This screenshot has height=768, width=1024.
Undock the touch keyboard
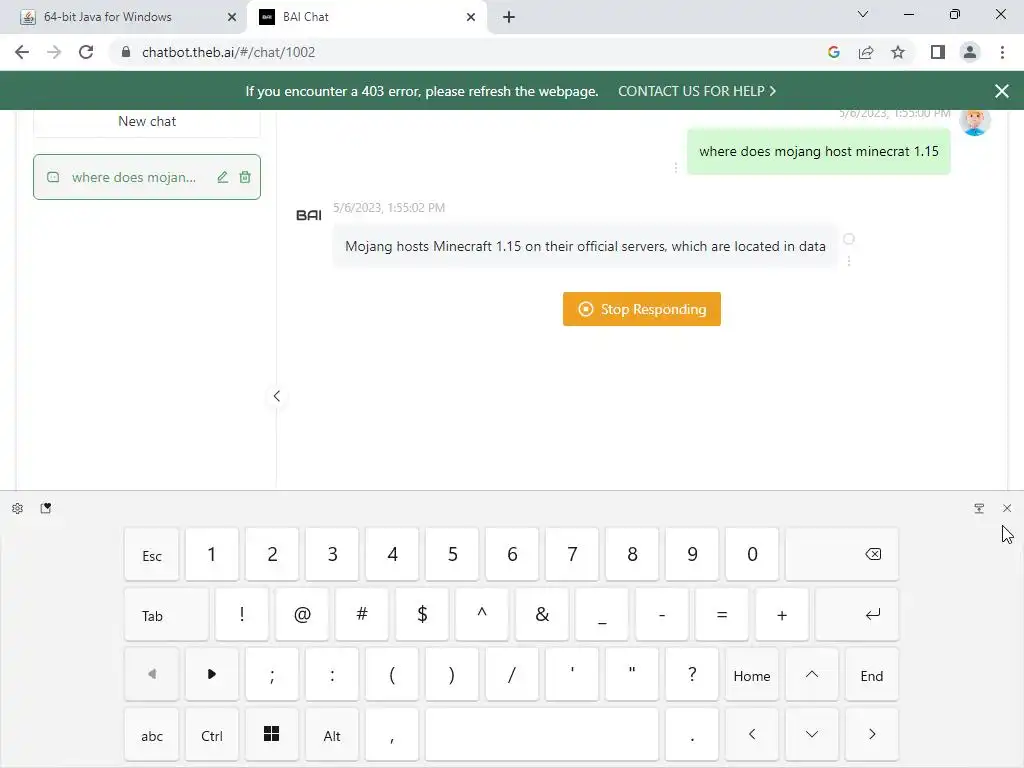point(979,508)
